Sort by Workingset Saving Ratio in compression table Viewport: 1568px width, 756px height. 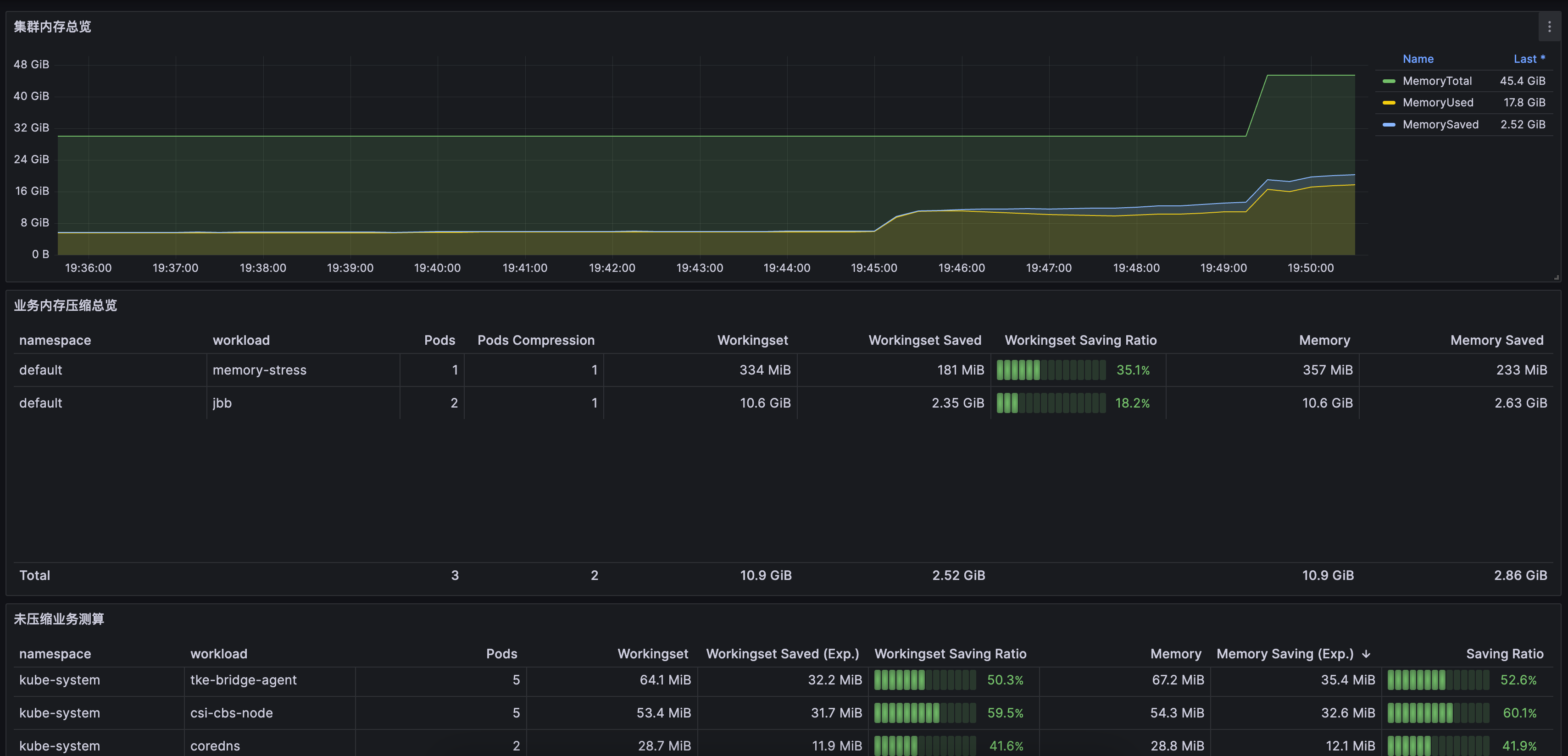click(x=1080, y=340)
